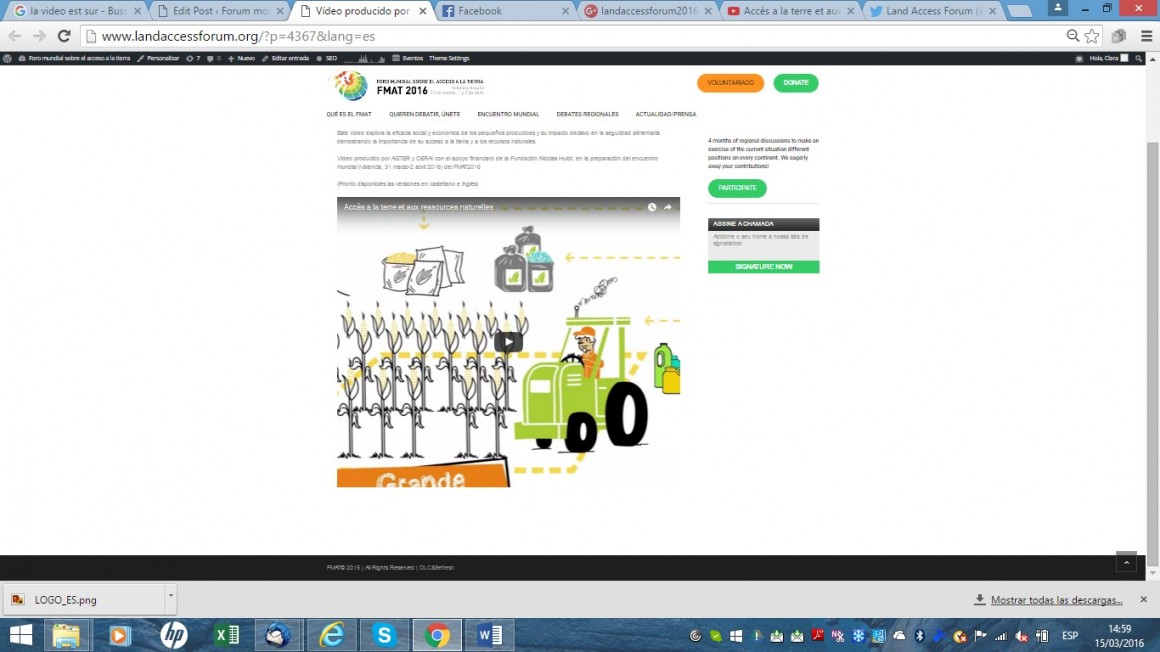Click the video's share arrow icon

coord(668,207)
